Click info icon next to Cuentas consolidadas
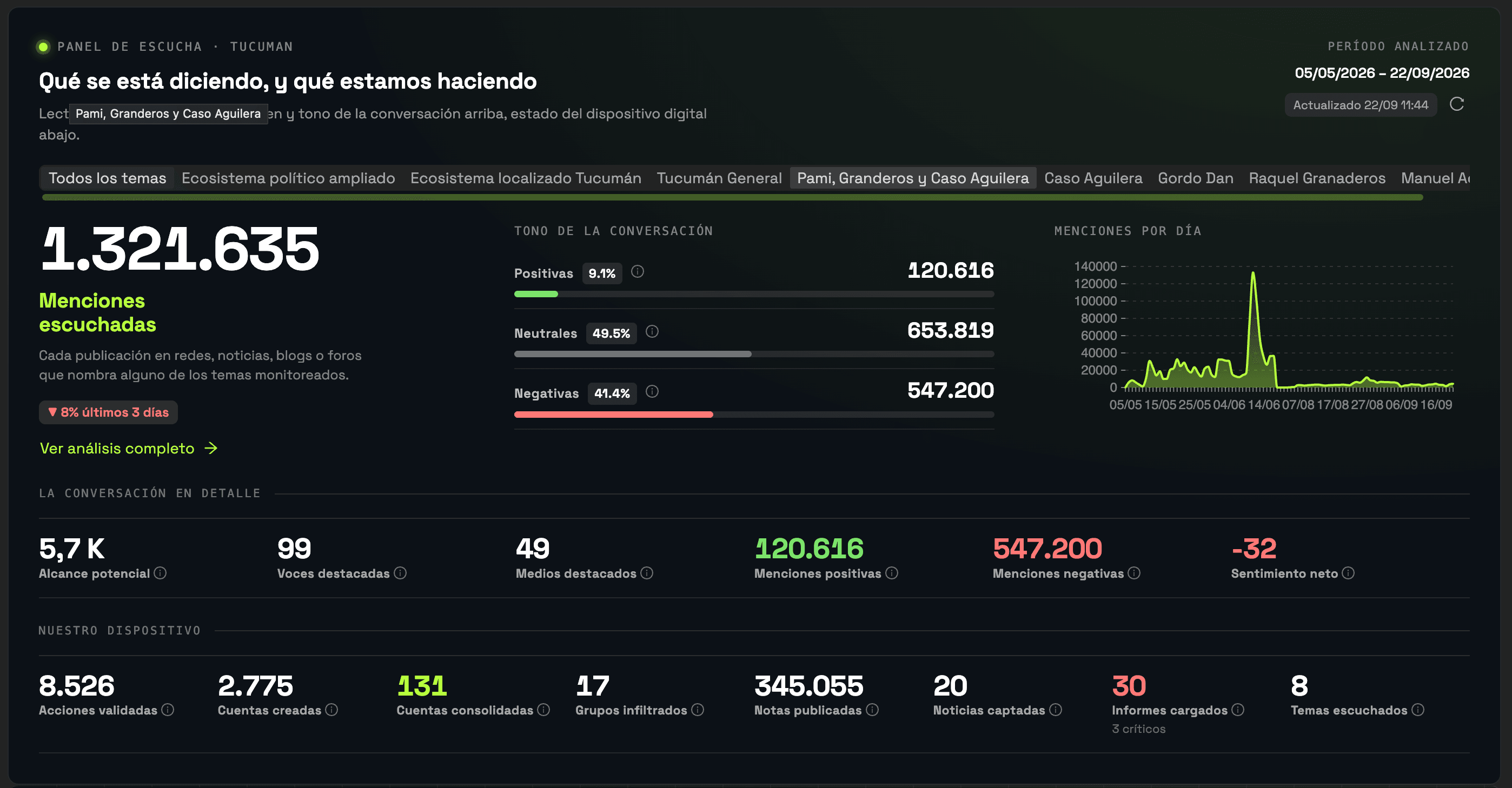This screenshot has height=788, width=1512. tap(543, 710)
